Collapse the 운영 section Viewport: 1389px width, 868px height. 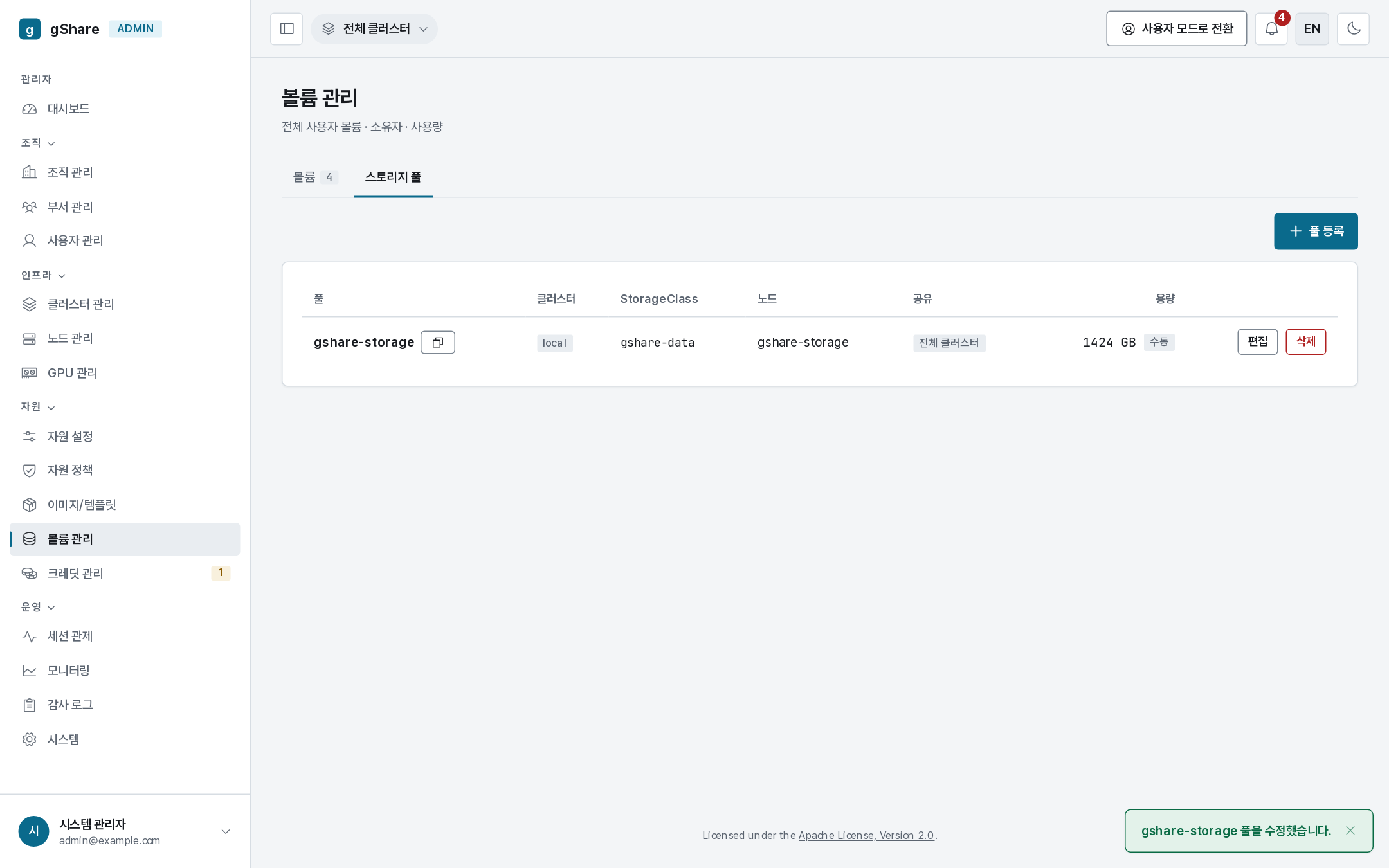click(38, 607)
